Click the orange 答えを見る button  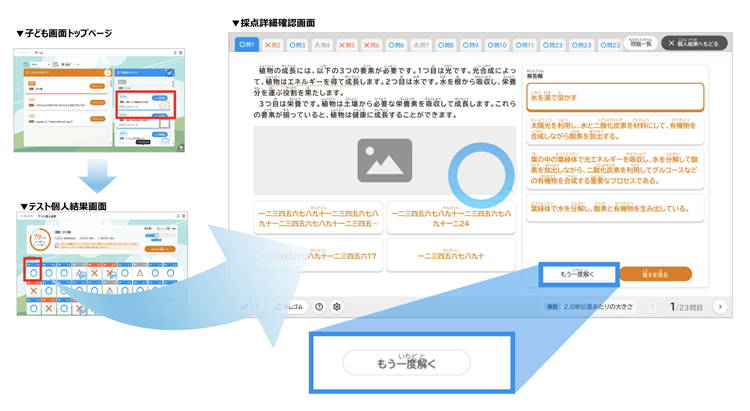point(655,273)
